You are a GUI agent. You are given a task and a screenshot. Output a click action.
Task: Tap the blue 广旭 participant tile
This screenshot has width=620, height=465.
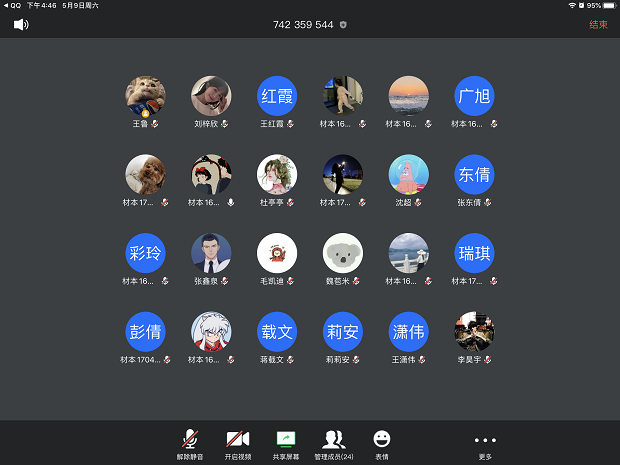tap(474, 96)
